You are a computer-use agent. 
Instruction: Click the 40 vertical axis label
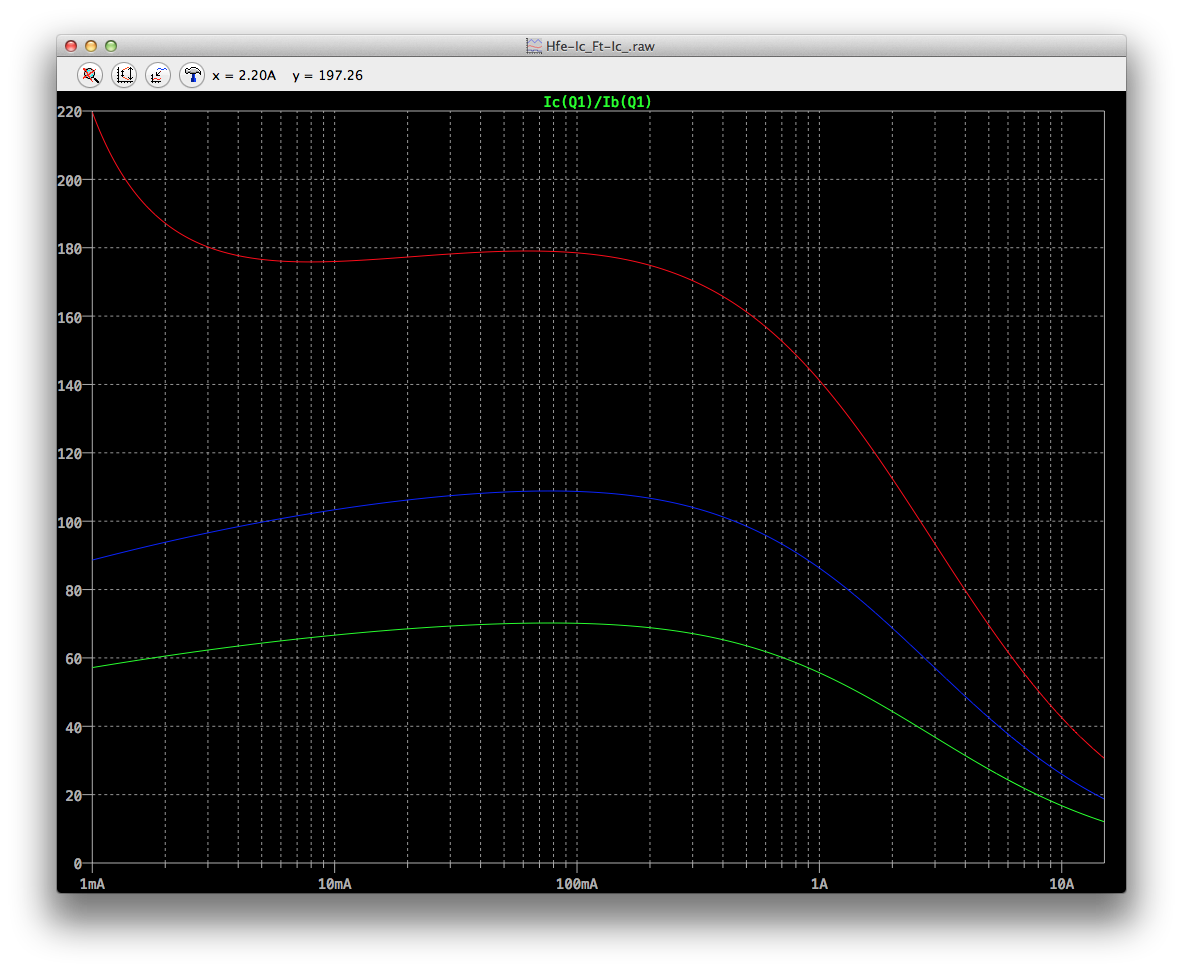coord(73,727)
